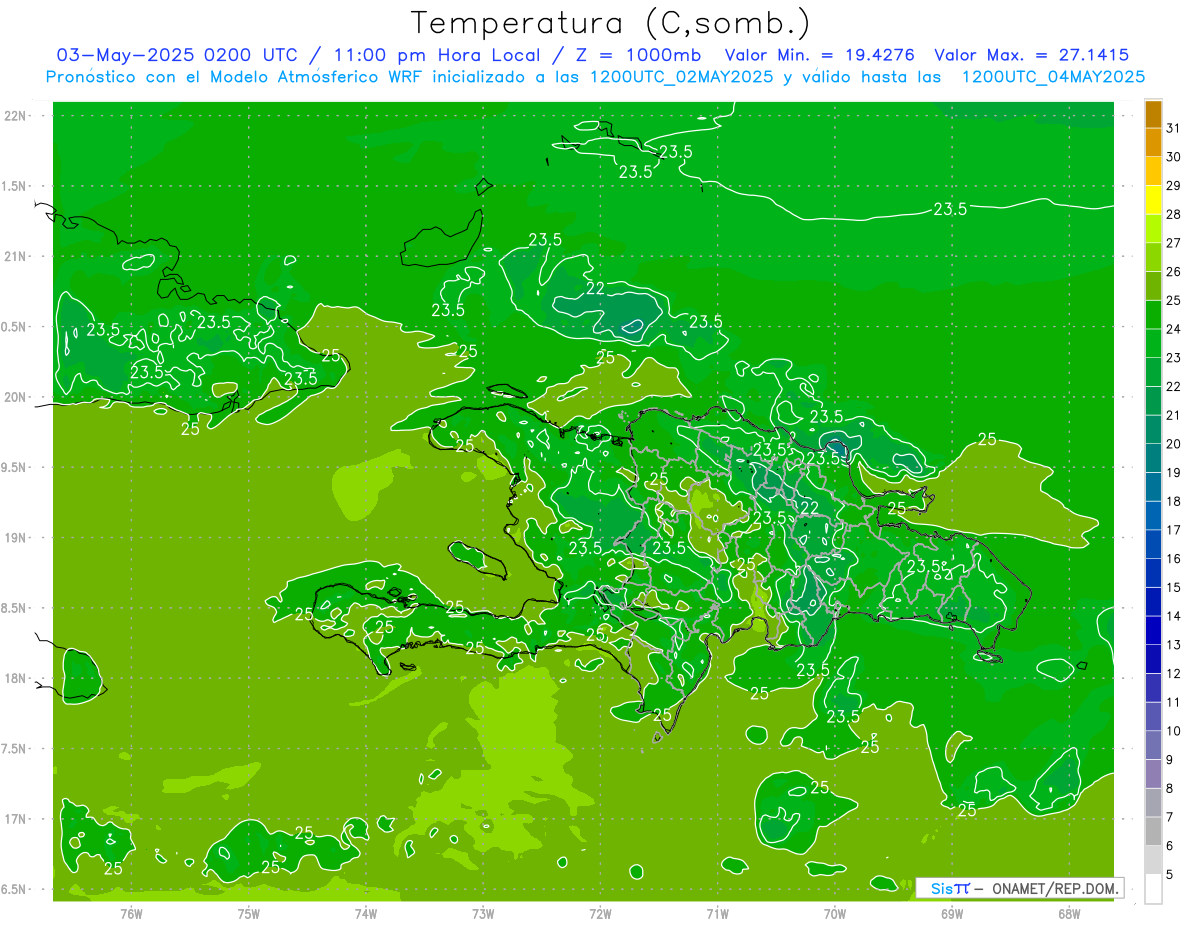Screen dimensions: 1200x927
Task: Select the "Valor Max. = 27.1415" value
Action: (x=1031, y=55)
